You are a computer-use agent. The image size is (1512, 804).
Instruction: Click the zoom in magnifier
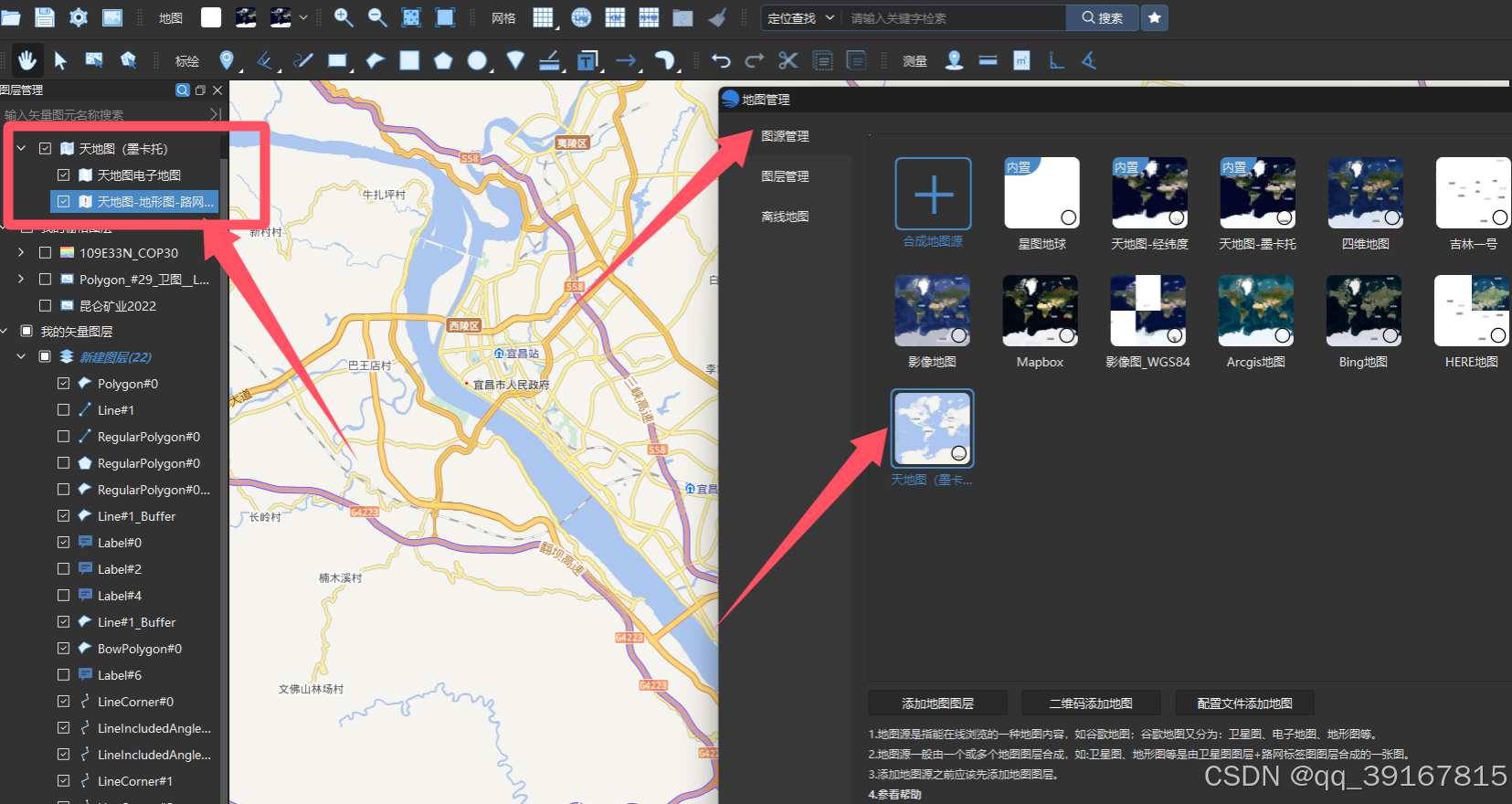click(344, 17)
